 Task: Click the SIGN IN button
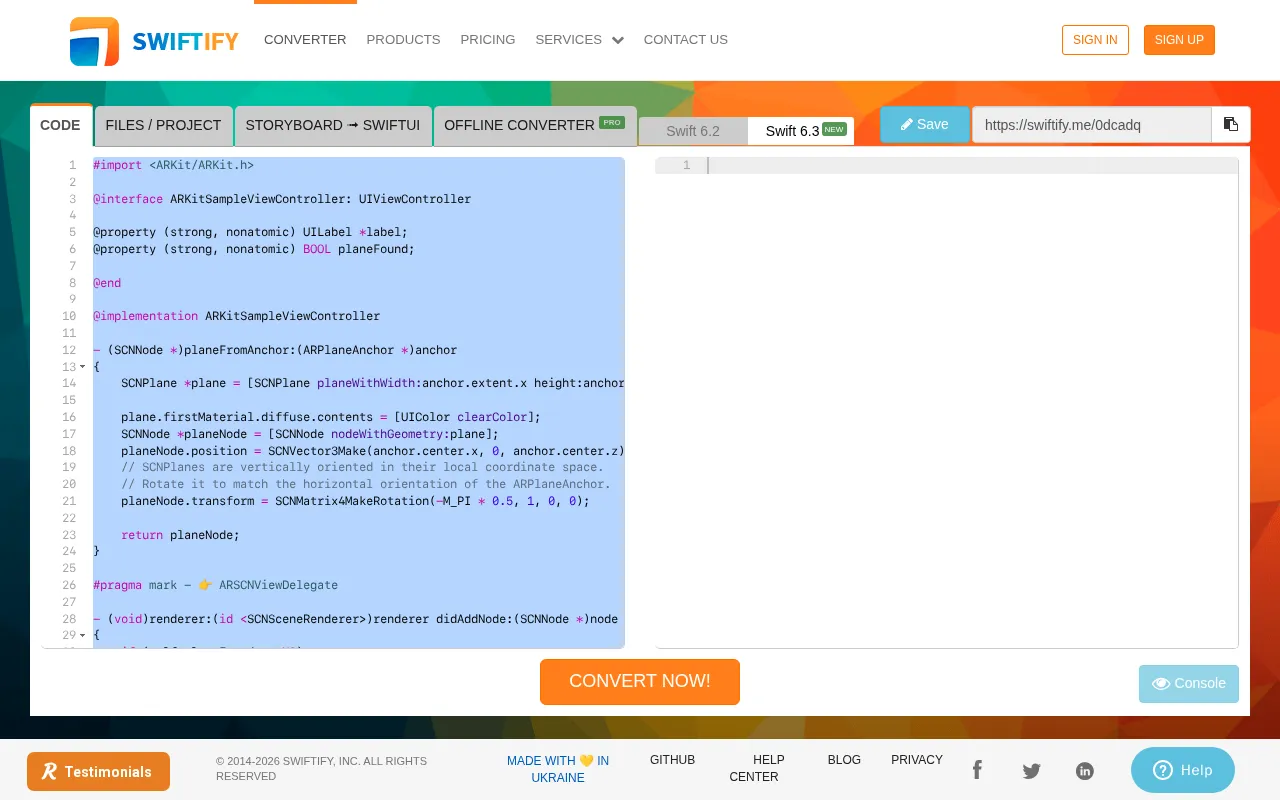pyautogui.click(x=1095, y=40)
